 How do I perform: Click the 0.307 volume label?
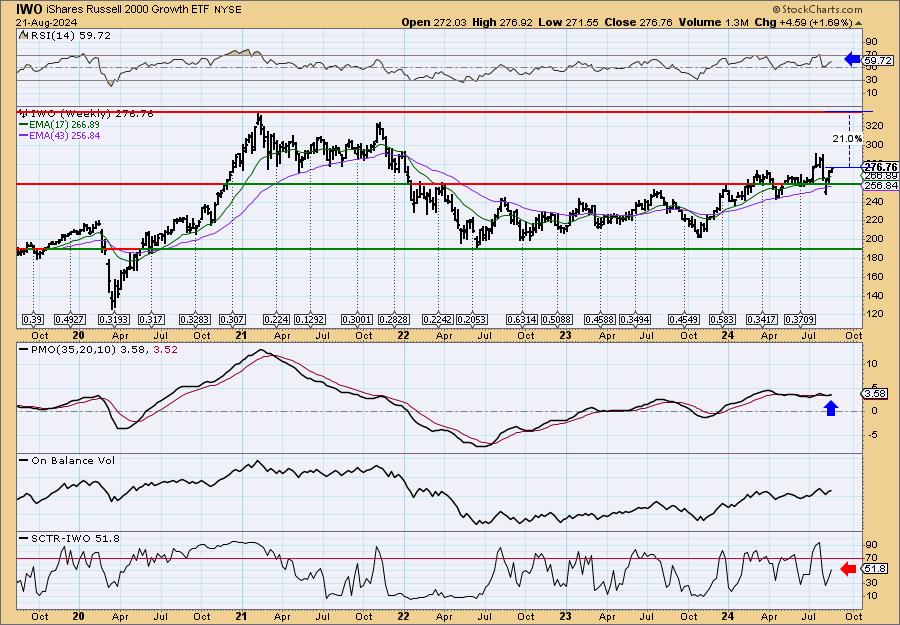coord(232,319)
